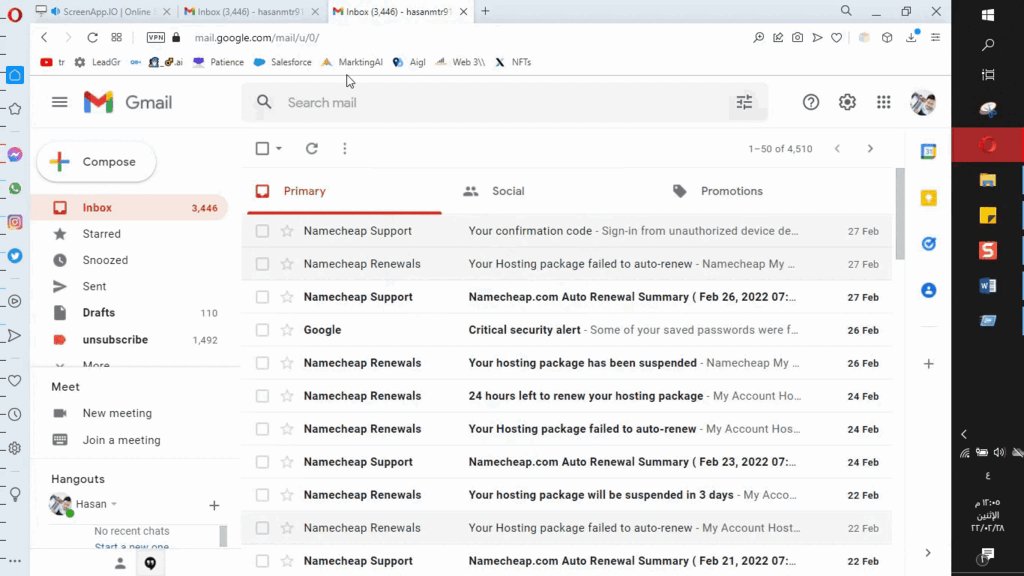
Task: Open Google Calendar side panel icon
Action: click(929, 152)
